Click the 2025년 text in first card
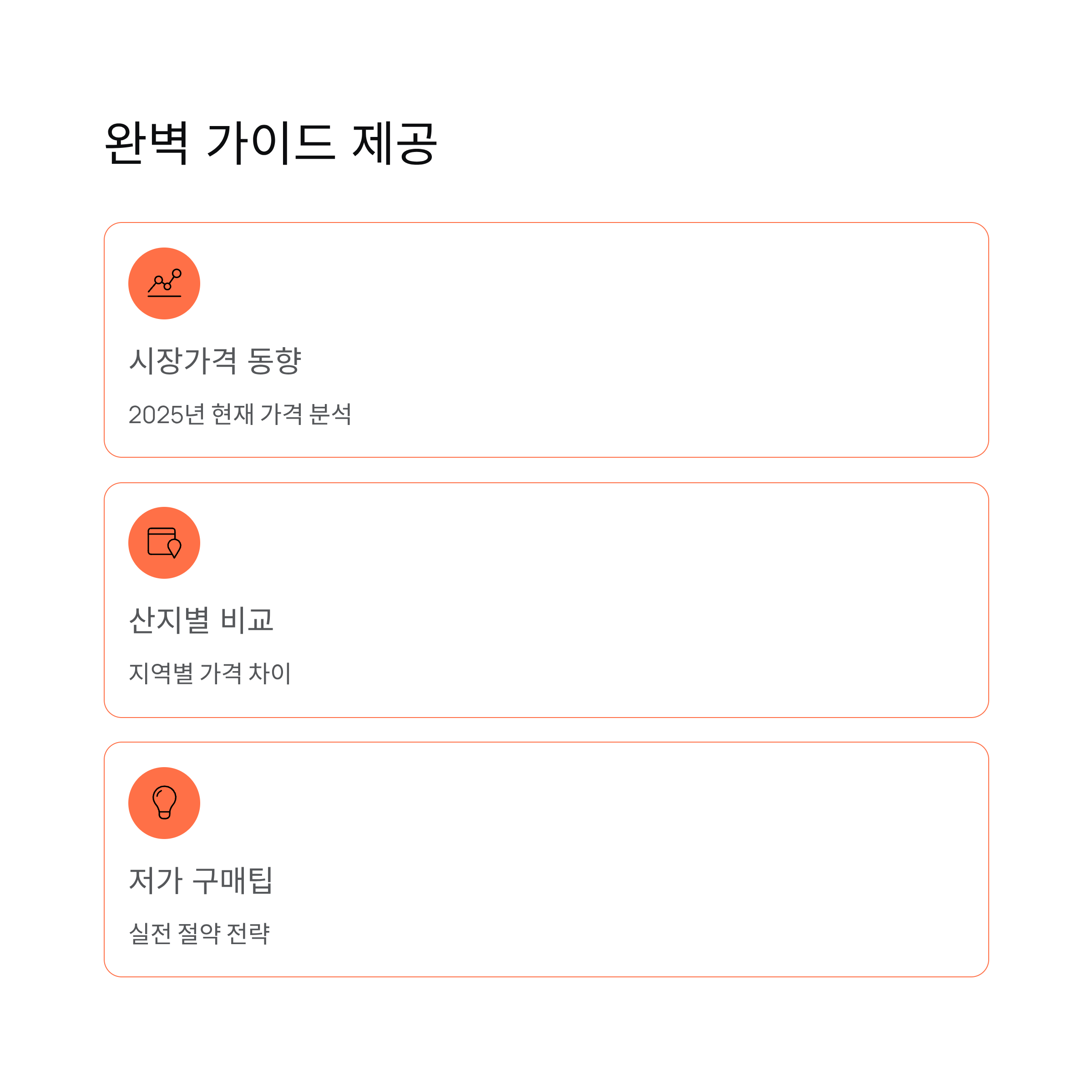The width and height of the screenshot is (1092, 1092). (167, 414)
